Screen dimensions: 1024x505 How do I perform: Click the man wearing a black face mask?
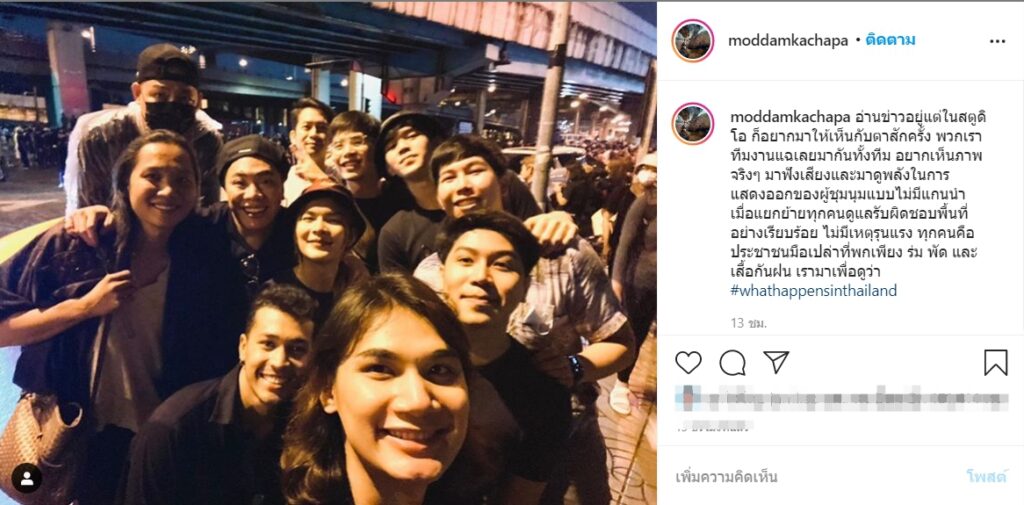pos(167,98)
